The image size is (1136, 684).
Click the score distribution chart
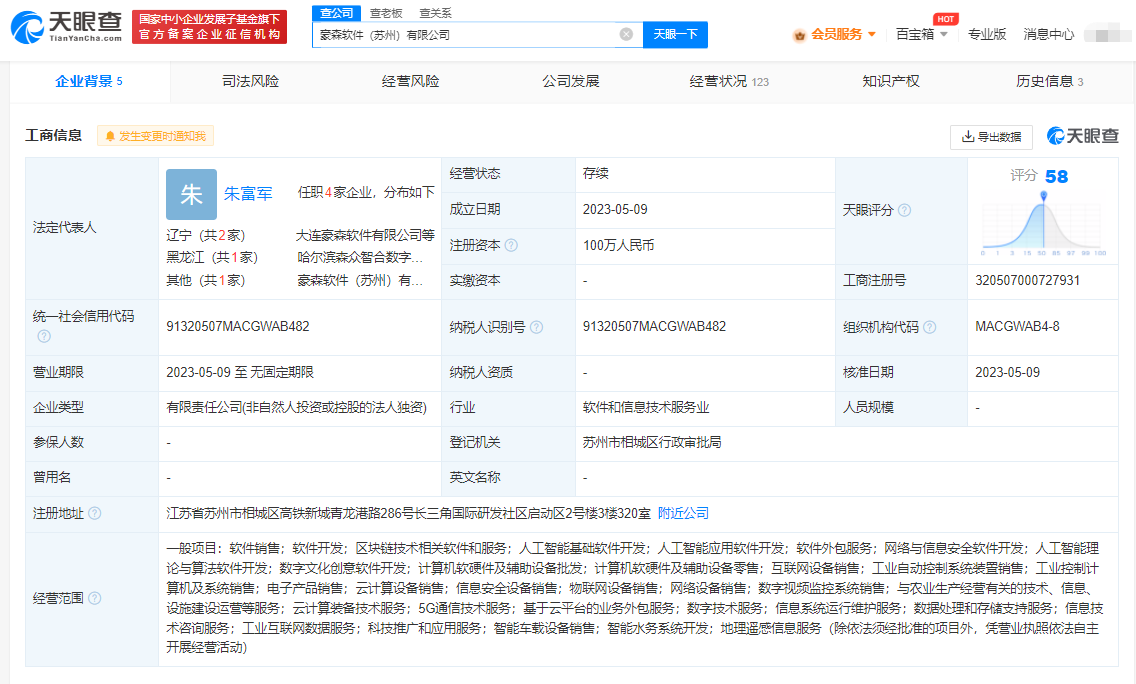1043,225
